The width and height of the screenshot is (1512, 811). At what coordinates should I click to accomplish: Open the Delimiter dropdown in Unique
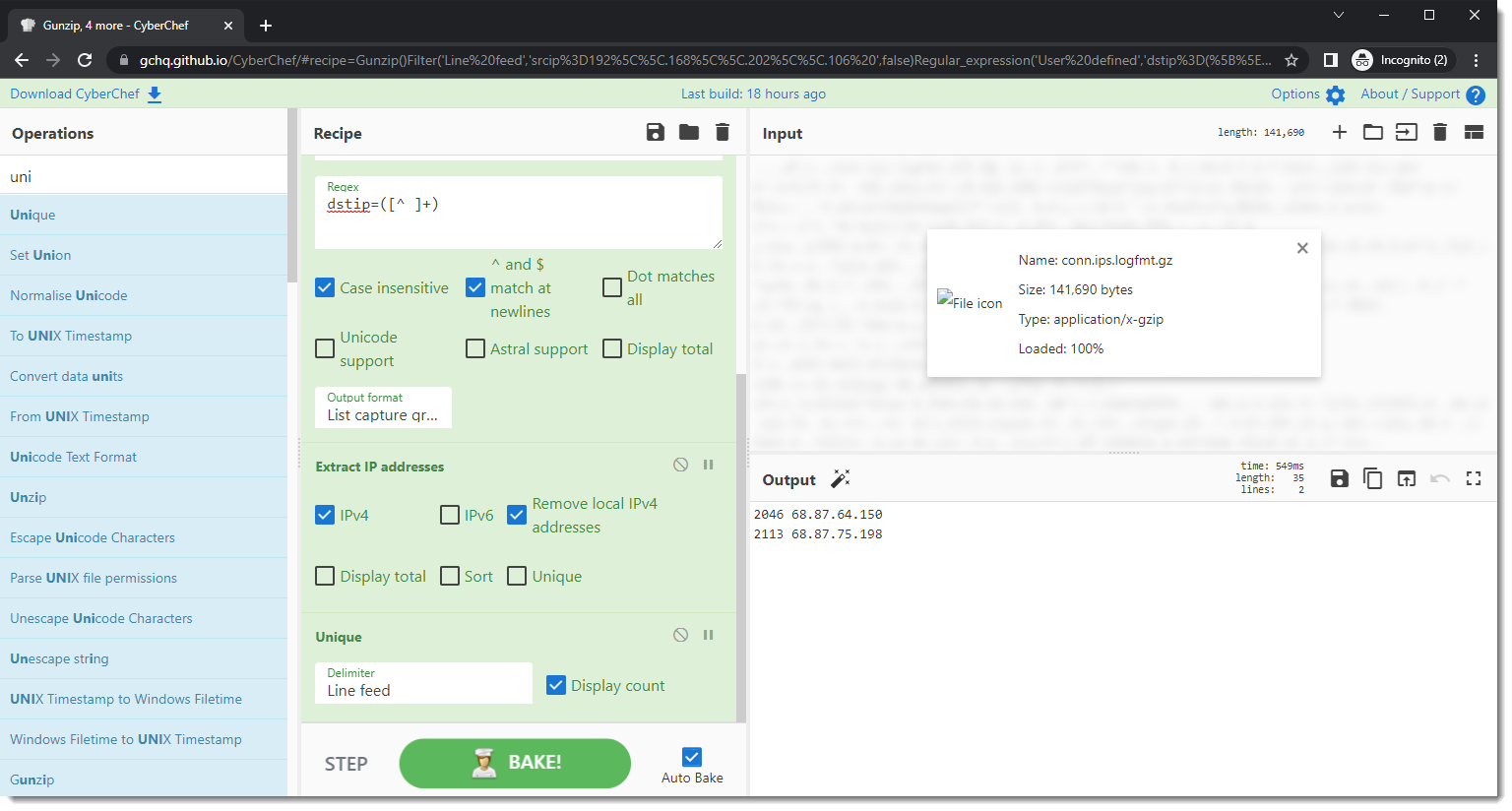pyautogui.click(x=423, y=683)
